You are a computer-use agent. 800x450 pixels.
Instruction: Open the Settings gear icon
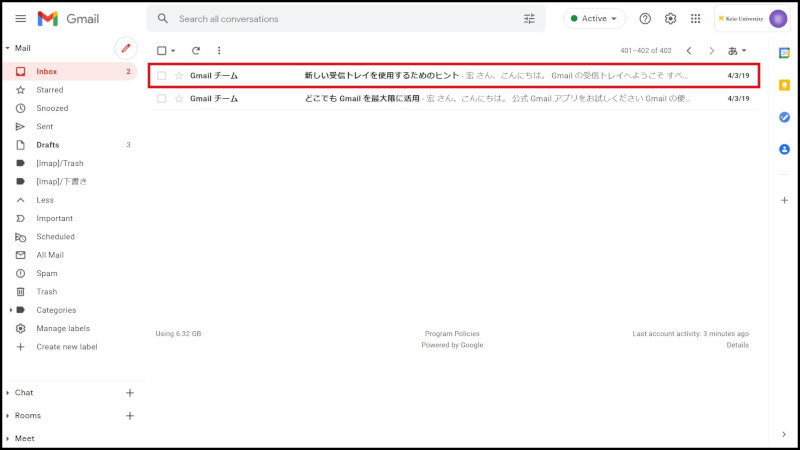click(671, 19)
